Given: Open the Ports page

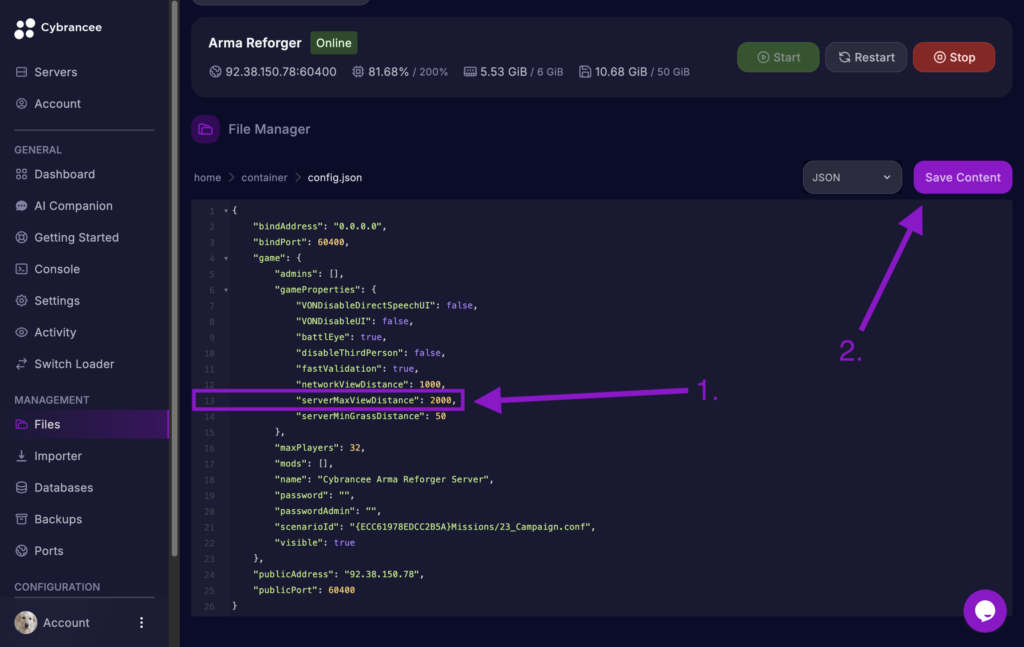Looking at the screenshot, I should pyautogui.click(x=49, y=551).
